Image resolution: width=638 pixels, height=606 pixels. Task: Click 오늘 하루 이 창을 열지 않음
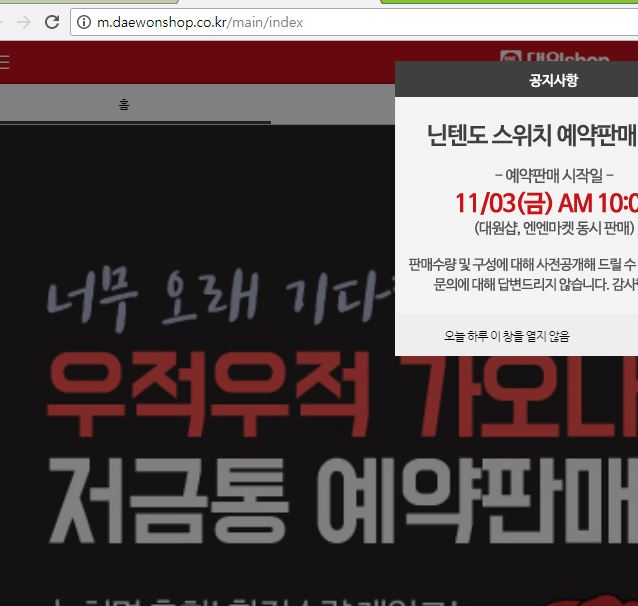[x=507, y=336]
